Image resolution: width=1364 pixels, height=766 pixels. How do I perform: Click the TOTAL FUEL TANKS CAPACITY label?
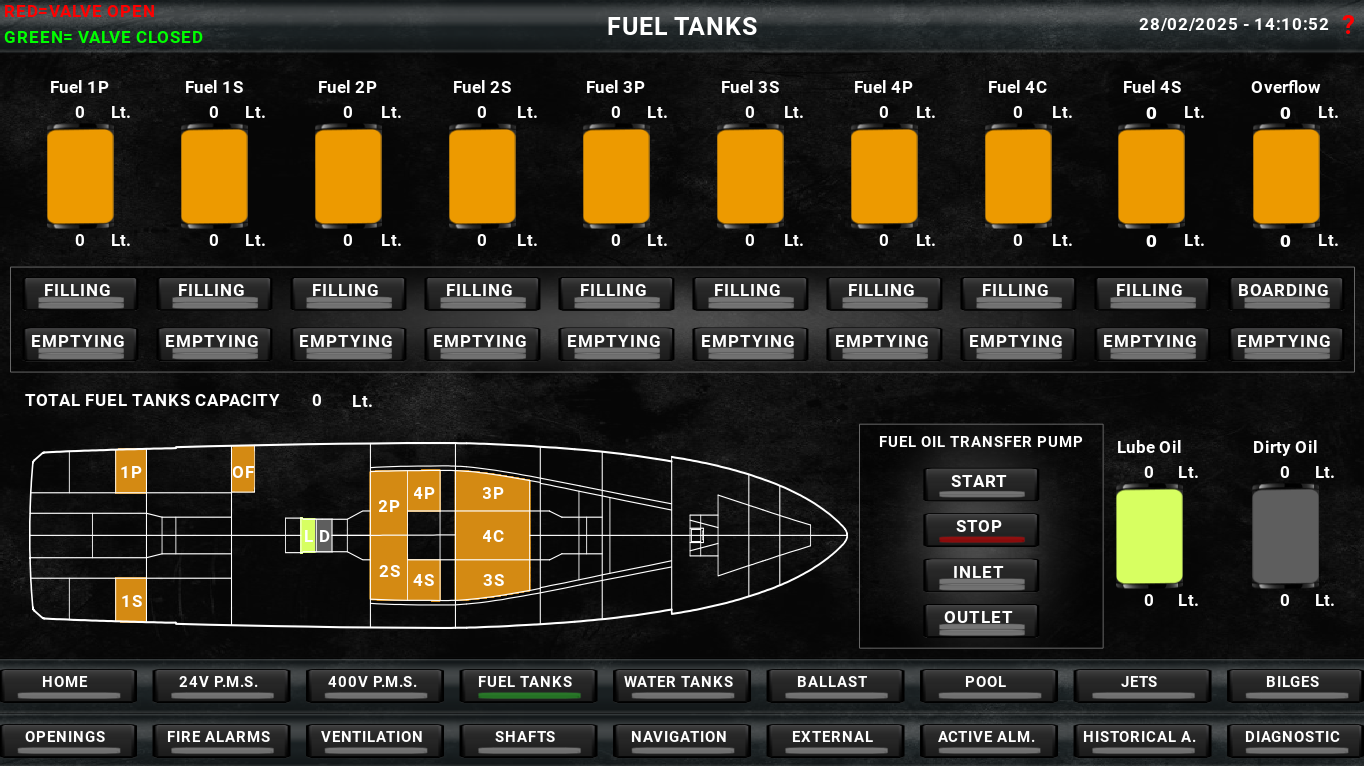[152, 400]
